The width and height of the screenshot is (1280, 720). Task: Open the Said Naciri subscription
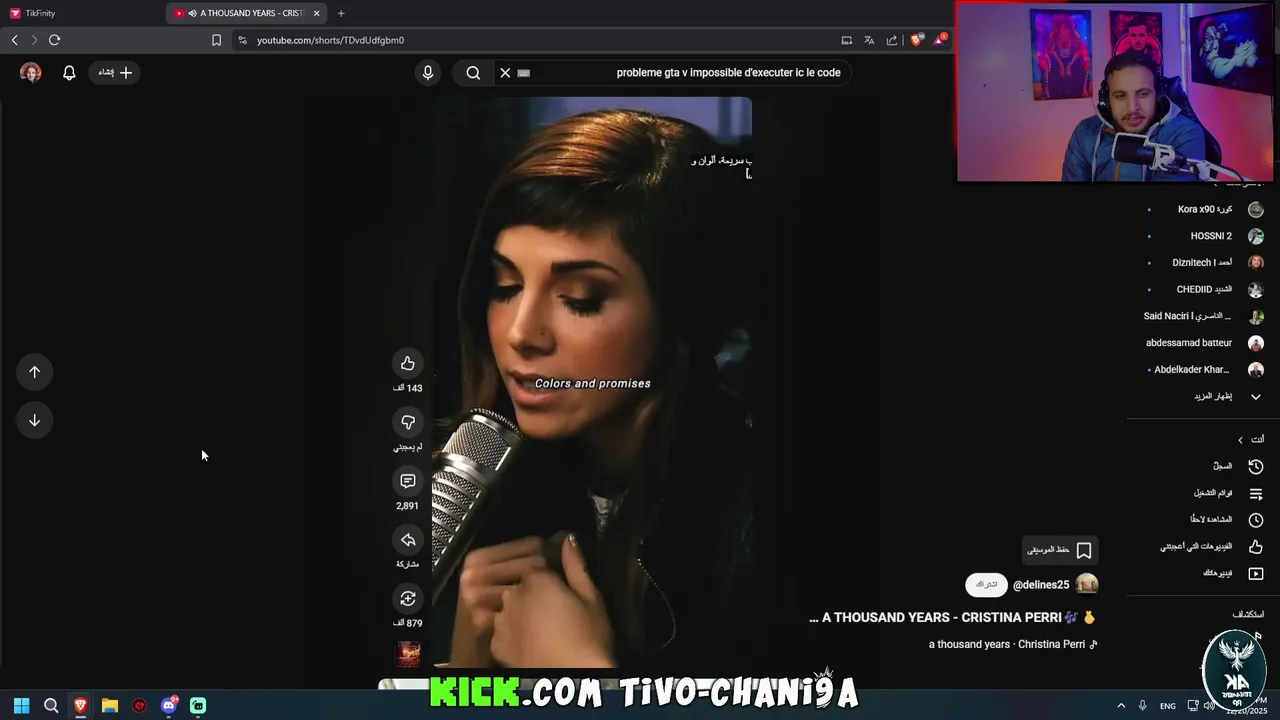pos(1204,316)
